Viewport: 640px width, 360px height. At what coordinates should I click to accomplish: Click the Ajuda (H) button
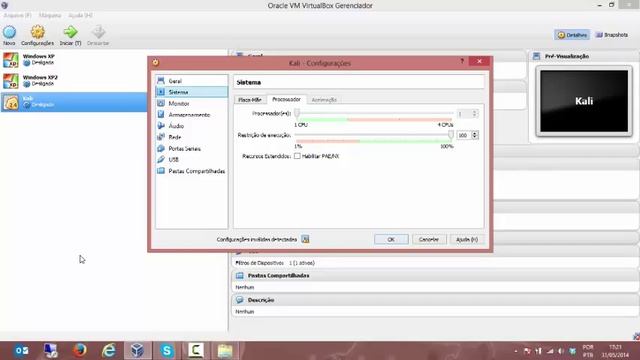coord(467,239)
